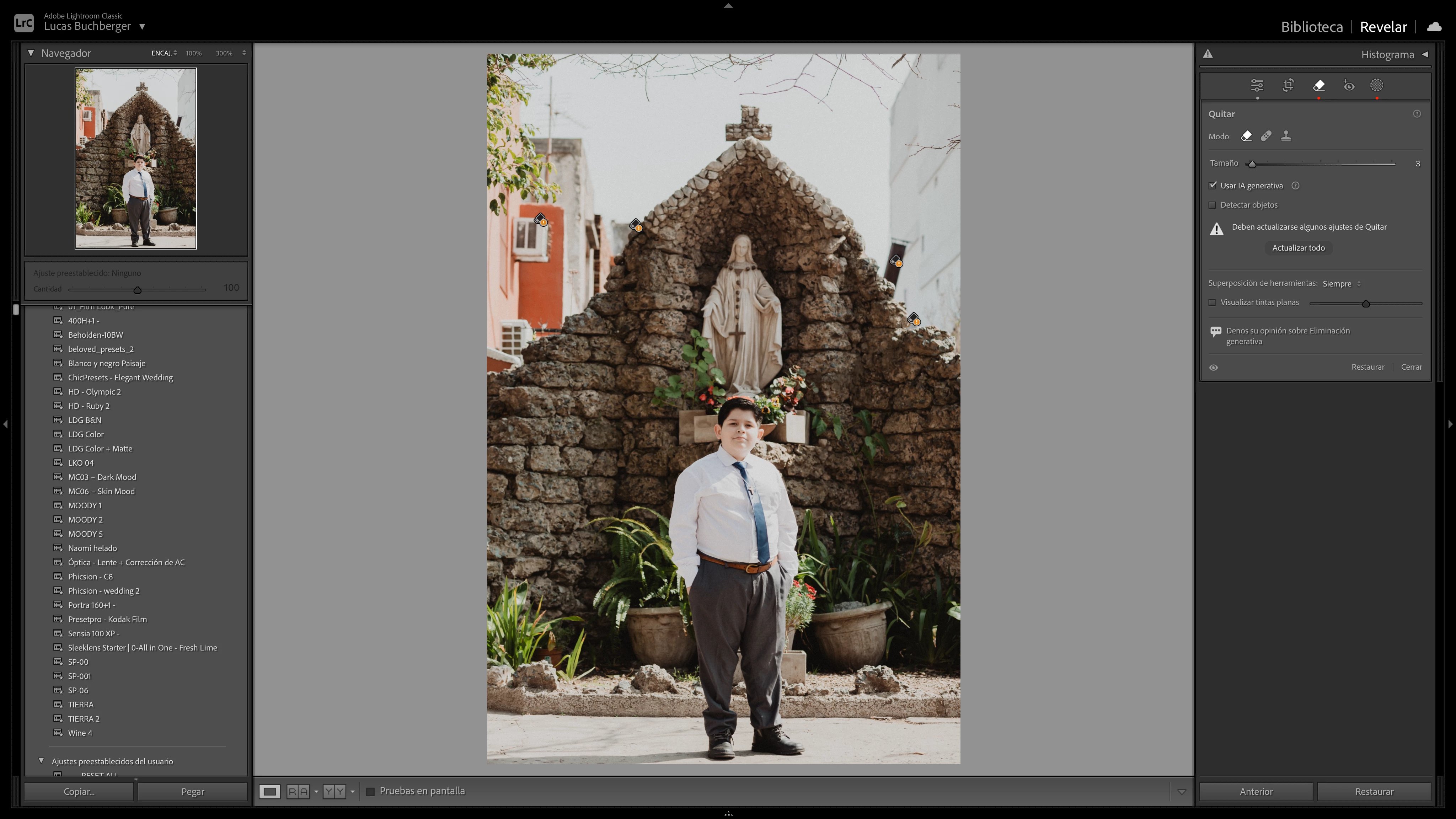Viewport: 1456px width, 819px height.
Task: Click the loupe view mode icon
Action: point(269,791)
